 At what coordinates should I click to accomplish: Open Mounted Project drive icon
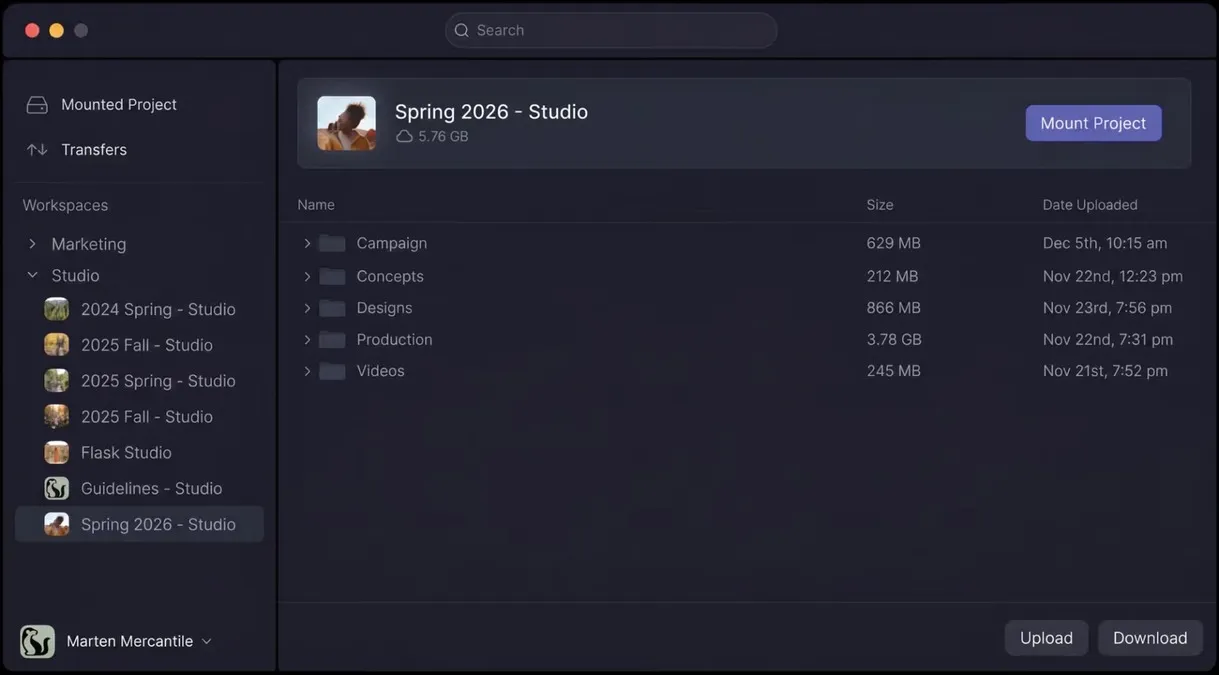[37, 105]
